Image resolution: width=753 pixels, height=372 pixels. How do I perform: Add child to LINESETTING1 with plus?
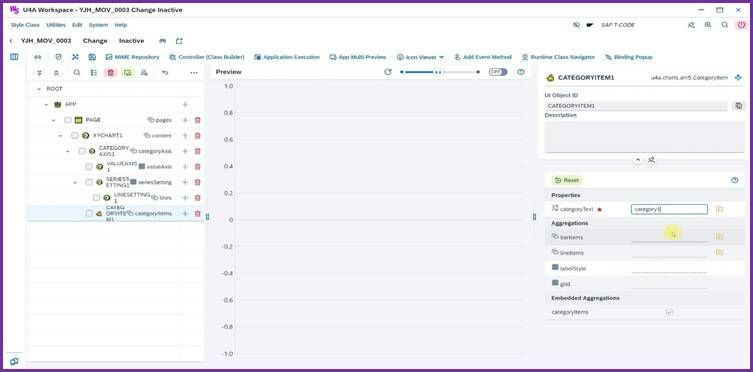pos(185,198)
